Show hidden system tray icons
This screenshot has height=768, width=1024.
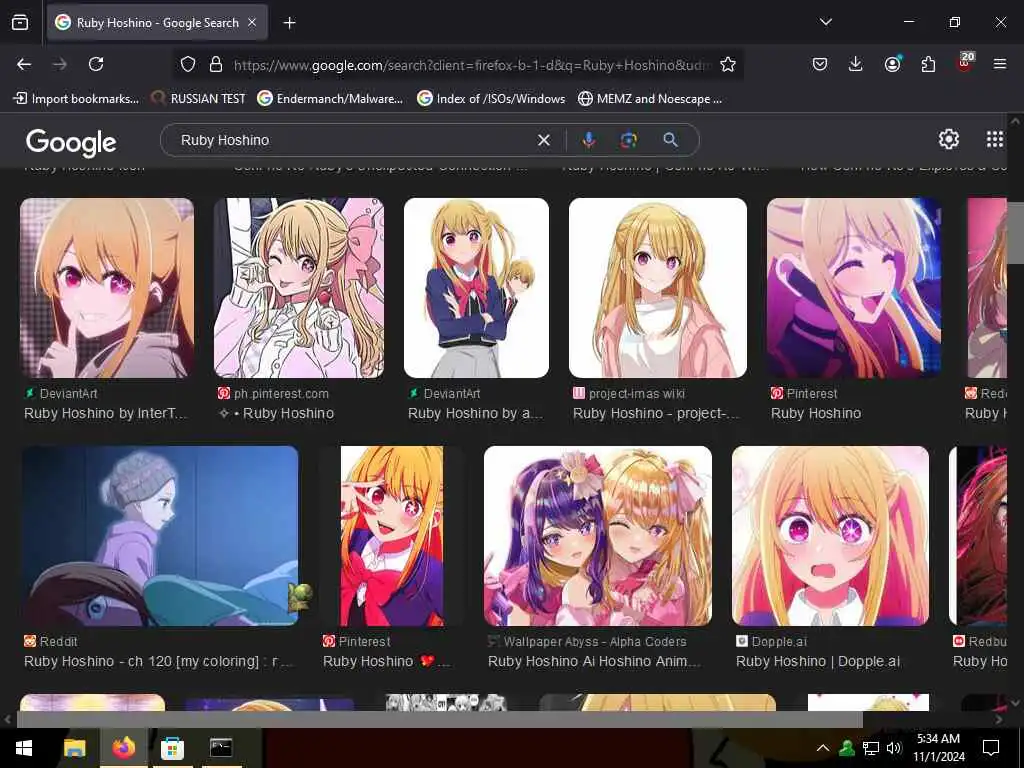823,748
